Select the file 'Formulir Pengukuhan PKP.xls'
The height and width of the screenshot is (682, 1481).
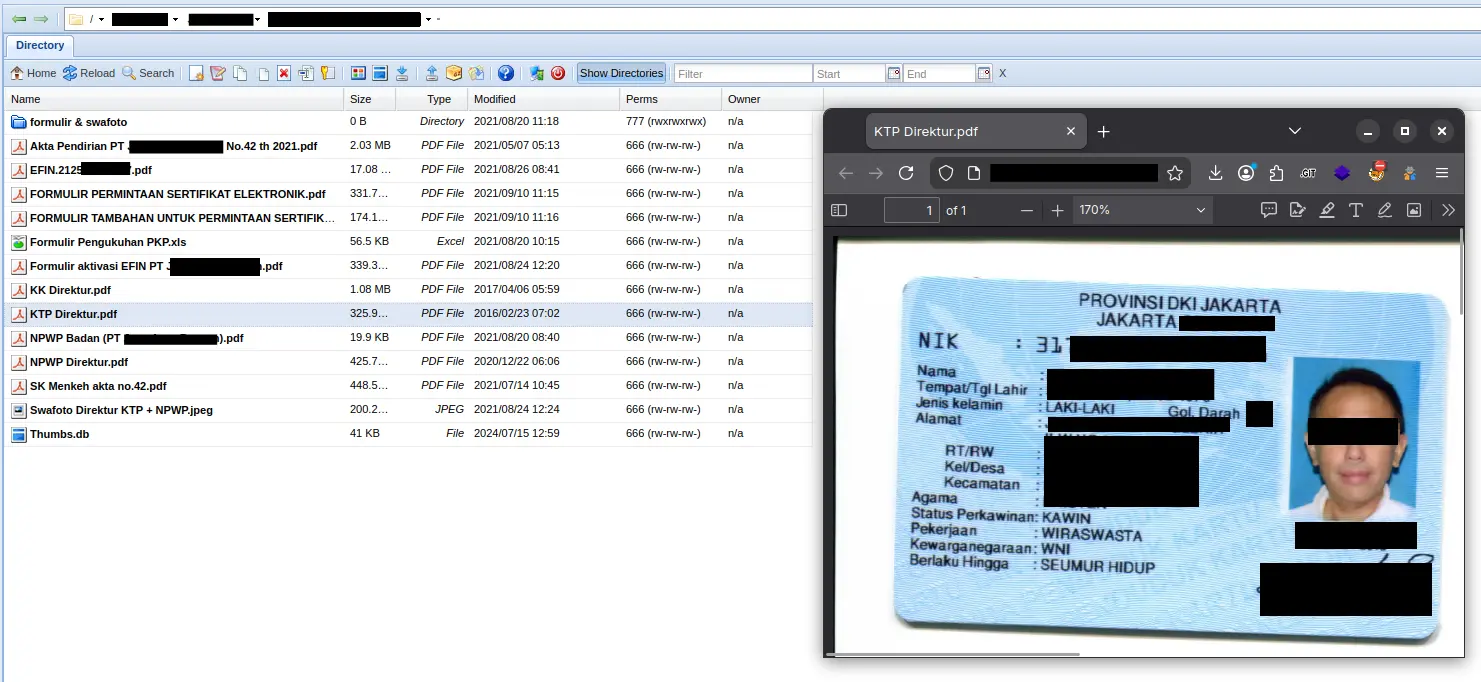pyautogui.click(x=108, y=242)
